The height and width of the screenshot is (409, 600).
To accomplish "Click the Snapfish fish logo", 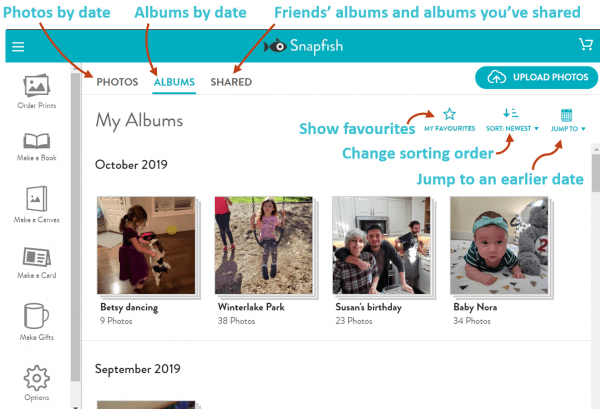I will (x=273, y=46).
